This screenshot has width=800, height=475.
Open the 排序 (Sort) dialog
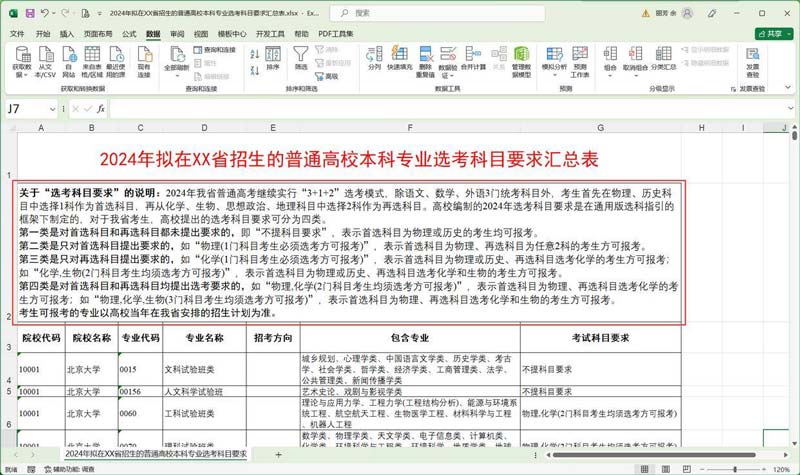click(273, 58)
